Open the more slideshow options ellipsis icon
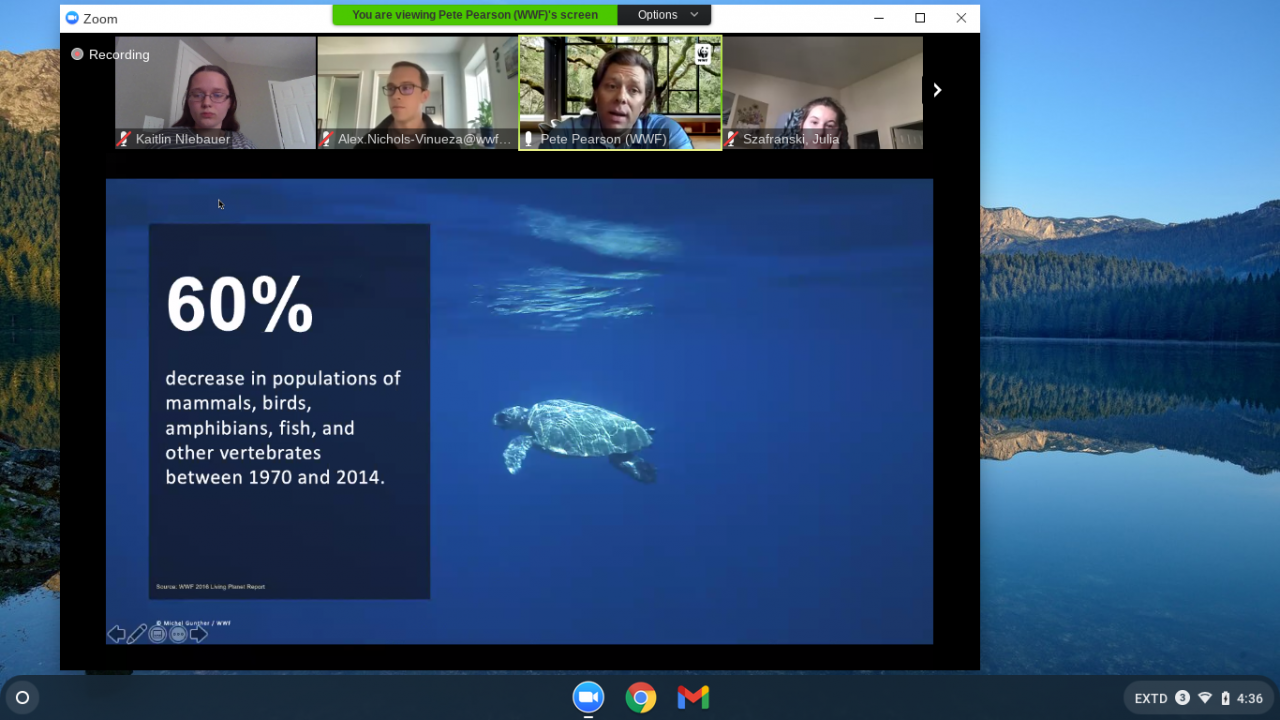Image resolution: width=1280 pixels, height=720 pixels. (x=178, y=634)
